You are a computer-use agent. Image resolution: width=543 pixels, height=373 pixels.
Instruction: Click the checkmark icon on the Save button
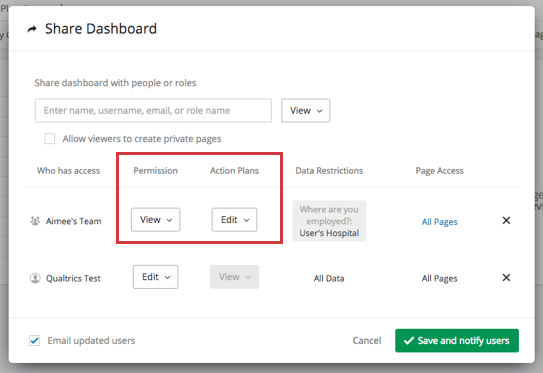409,340
